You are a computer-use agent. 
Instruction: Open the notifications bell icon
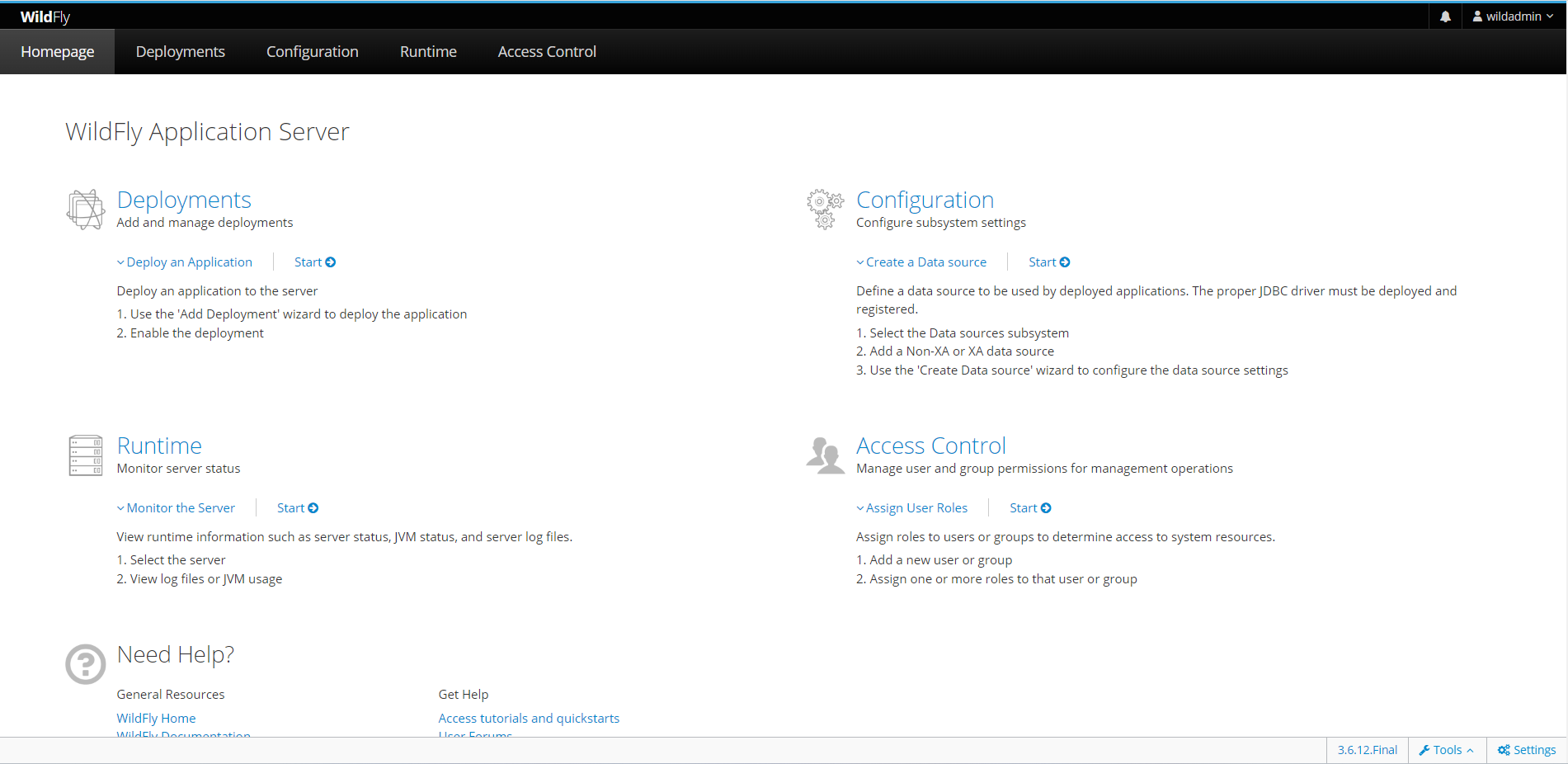click(1445, 17)
